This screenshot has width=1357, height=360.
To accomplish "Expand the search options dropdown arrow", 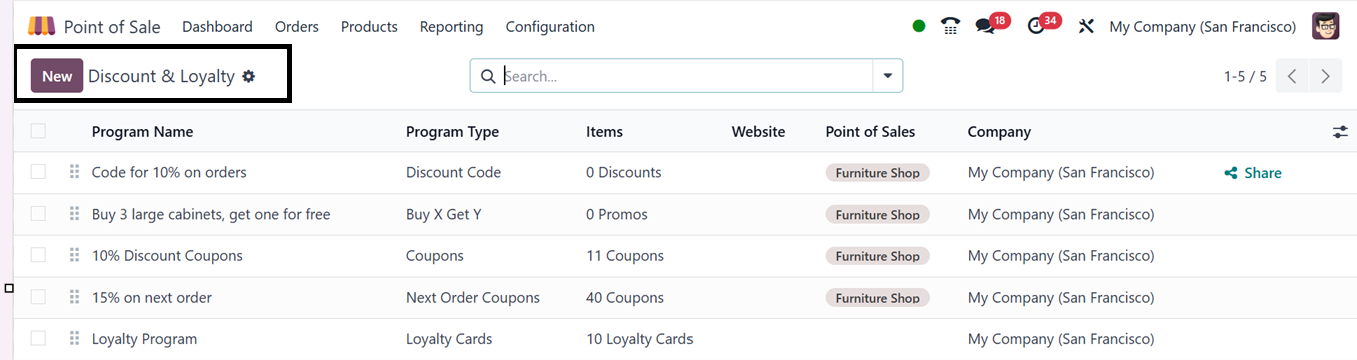I will coord(887,76).
